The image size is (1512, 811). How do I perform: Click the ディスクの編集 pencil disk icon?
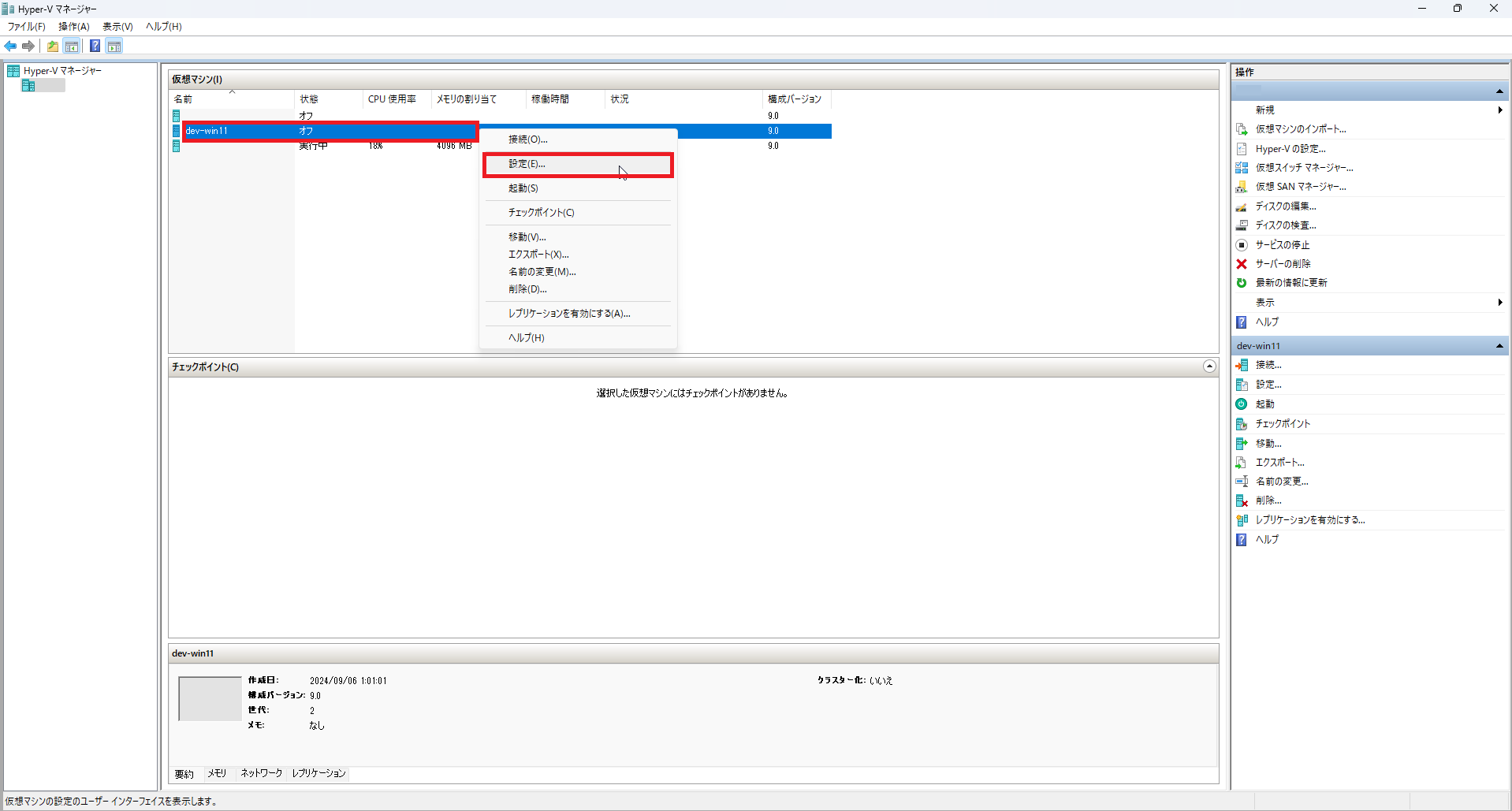click(1242, 206)
